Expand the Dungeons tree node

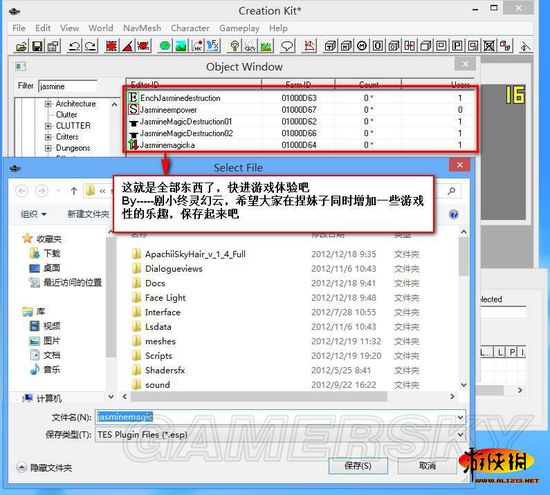[48, 148]
